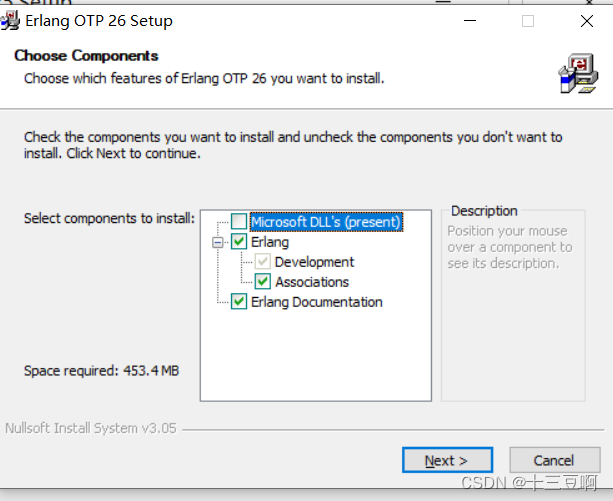Enable the Microsoft DLL's (present) checkbox
This screenshot has height=501, width=613.
(239, 221)
